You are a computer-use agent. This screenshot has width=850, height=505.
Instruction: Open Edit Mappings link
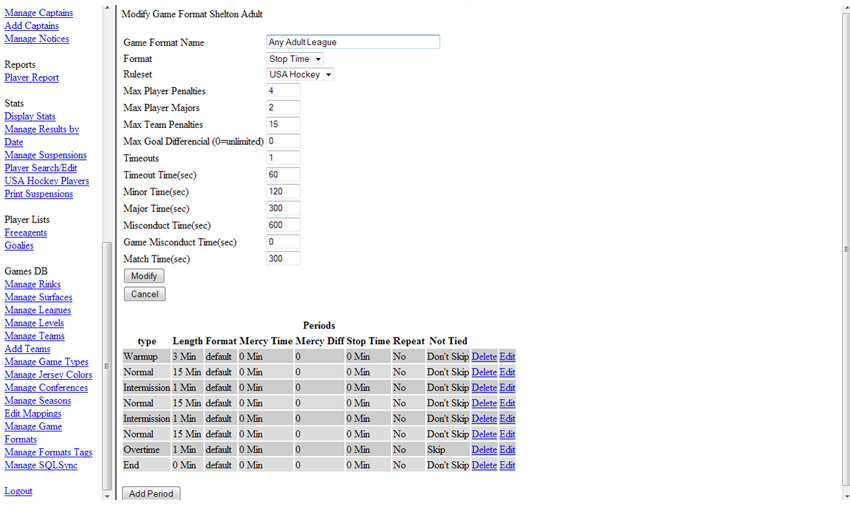[x=33, y=413]
